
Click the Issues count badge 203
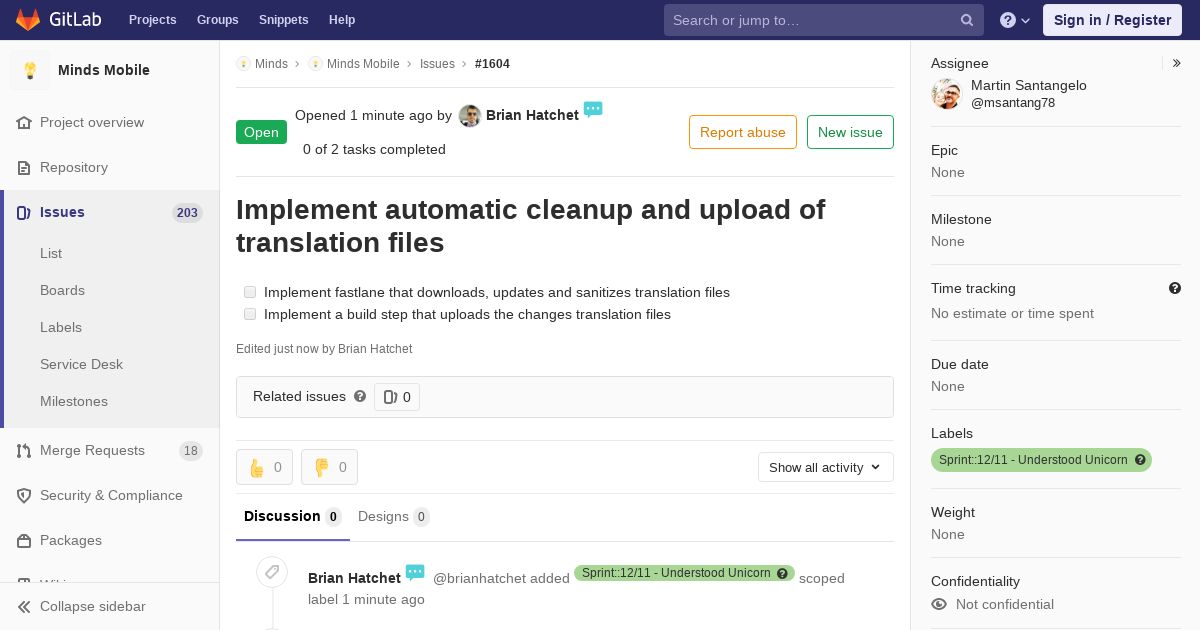point(187,212)
